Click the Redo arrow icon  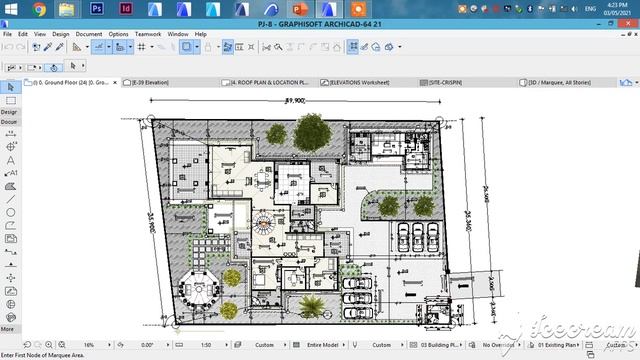tap(20, 47)
